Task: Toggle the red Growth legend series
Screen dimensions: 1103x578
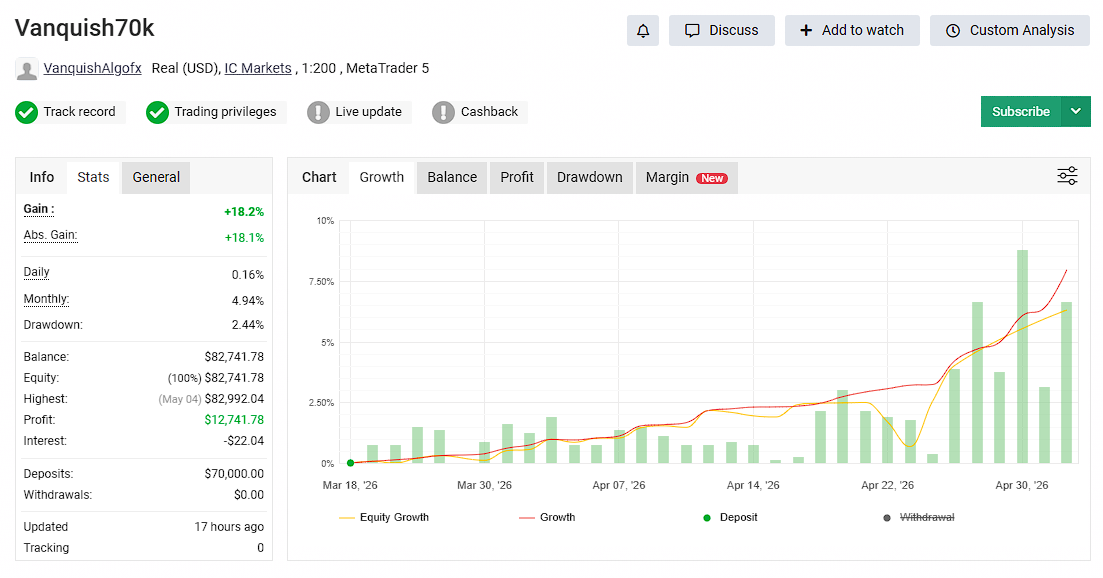Action: tap(547, 518)
